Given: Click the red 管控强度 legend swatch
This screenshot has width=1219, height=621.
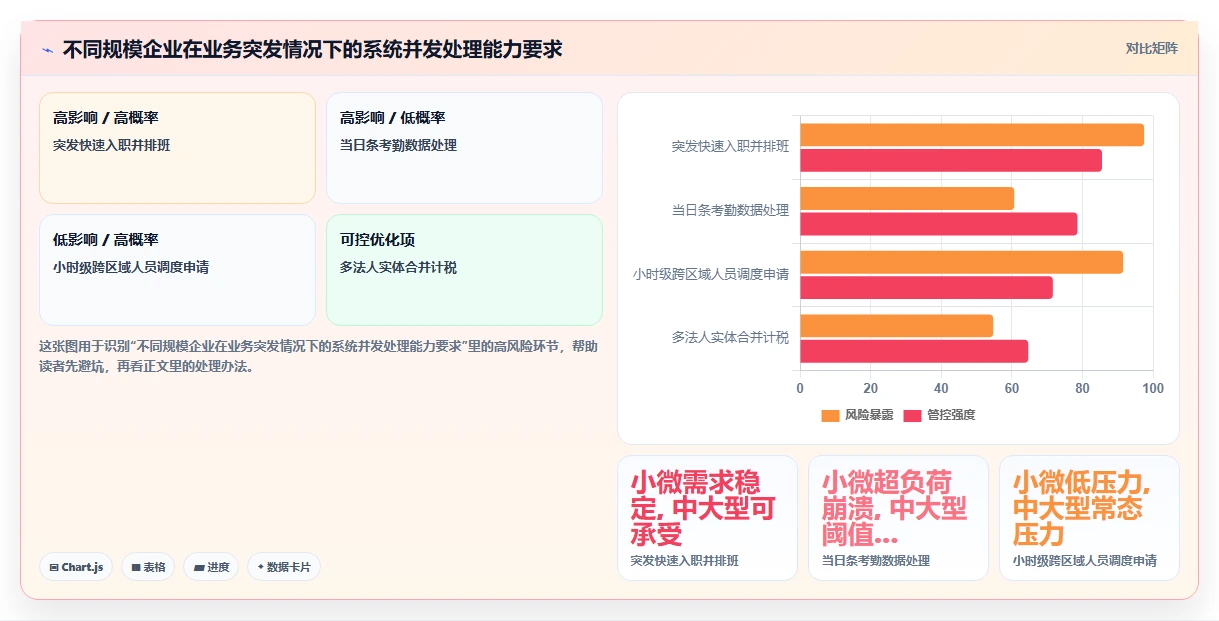Looking at the screenshot, I should tap(912, 415).
